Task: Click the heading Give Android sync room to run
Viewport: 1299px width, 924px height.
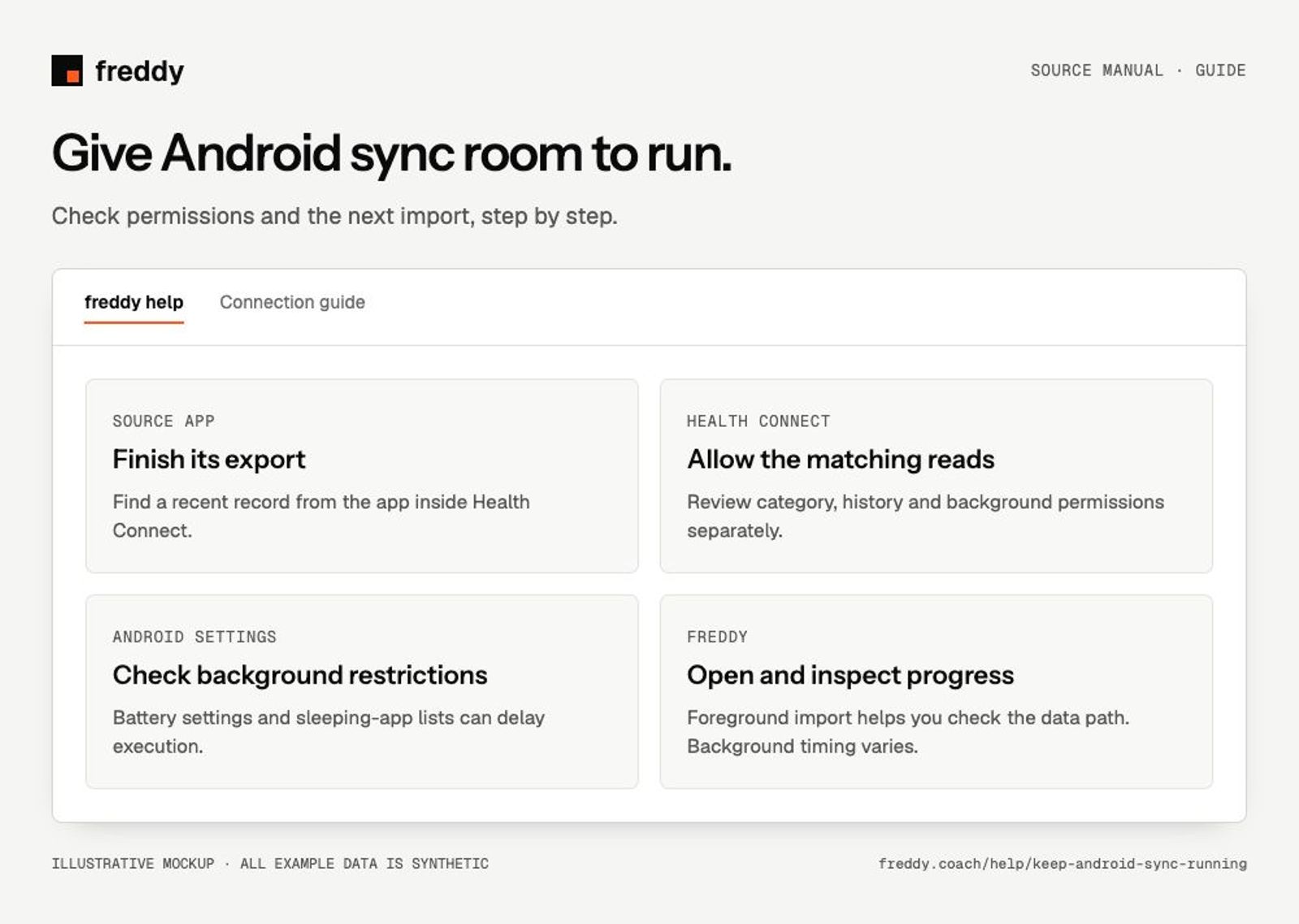Action: (x=391, y=153)
